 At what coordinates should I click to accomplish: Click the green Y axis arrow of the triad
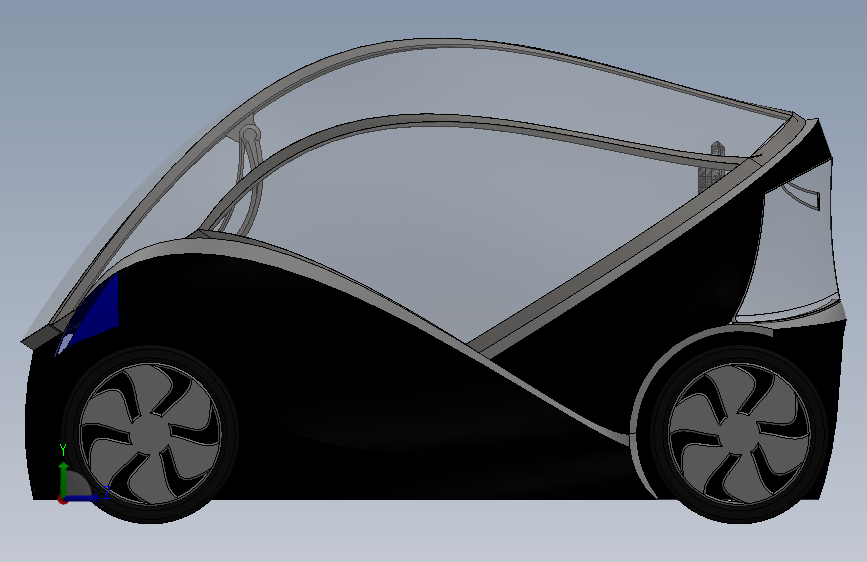pyautogui.click(x=64, y=478)
